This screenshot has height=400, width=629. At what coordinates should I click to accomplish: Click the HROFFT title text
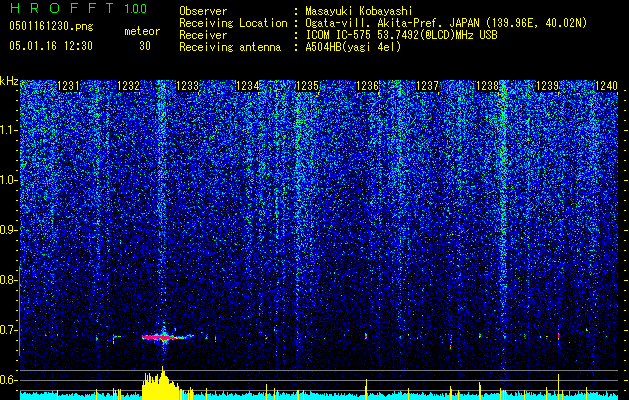coord(62,8)
